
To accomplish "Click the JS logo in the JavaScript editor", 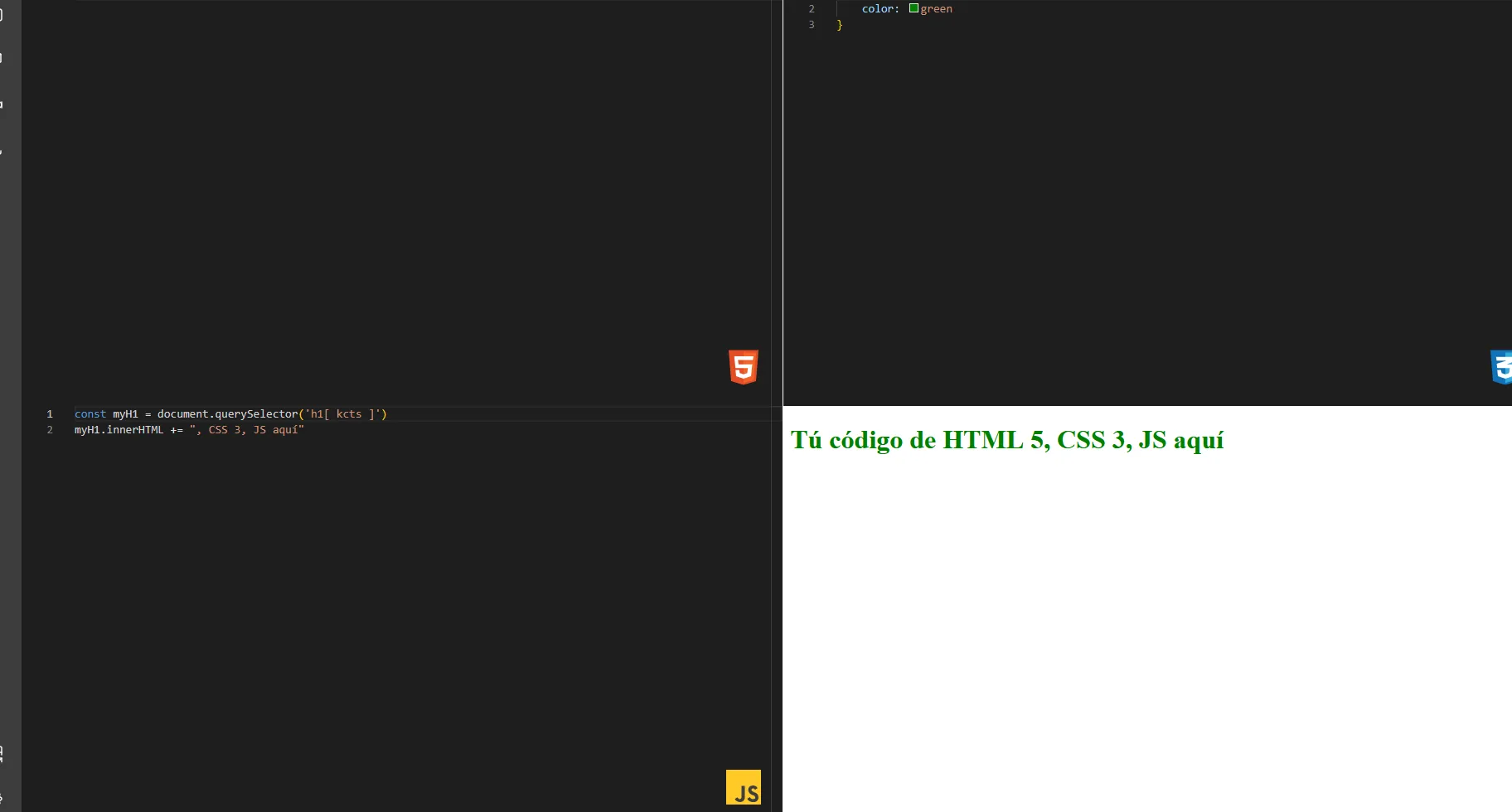I will coord(744,787).
